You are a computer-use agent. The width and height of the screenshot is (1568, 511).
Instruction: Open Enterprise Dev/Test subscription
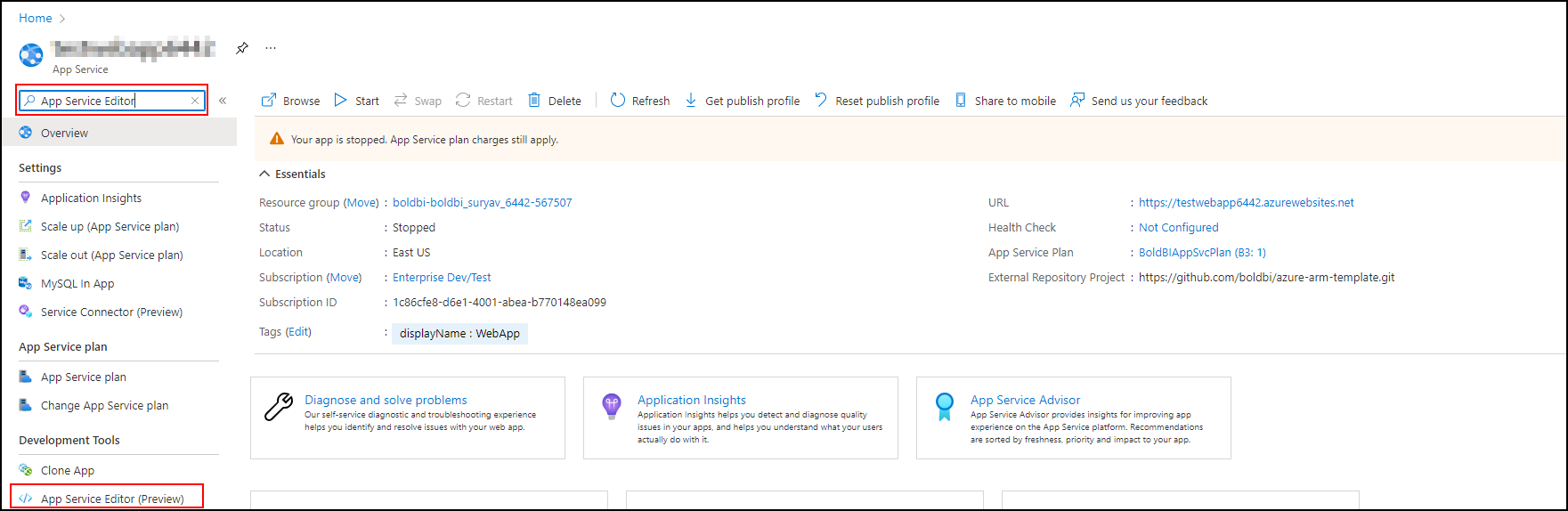[442, 277]
